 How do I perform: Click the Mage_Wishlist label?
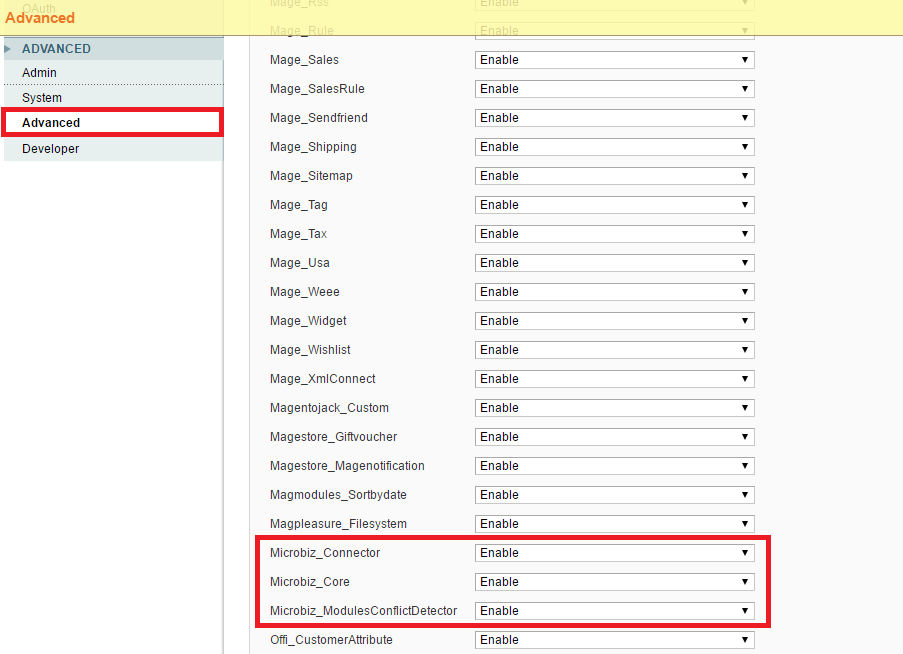coord(310,349)
